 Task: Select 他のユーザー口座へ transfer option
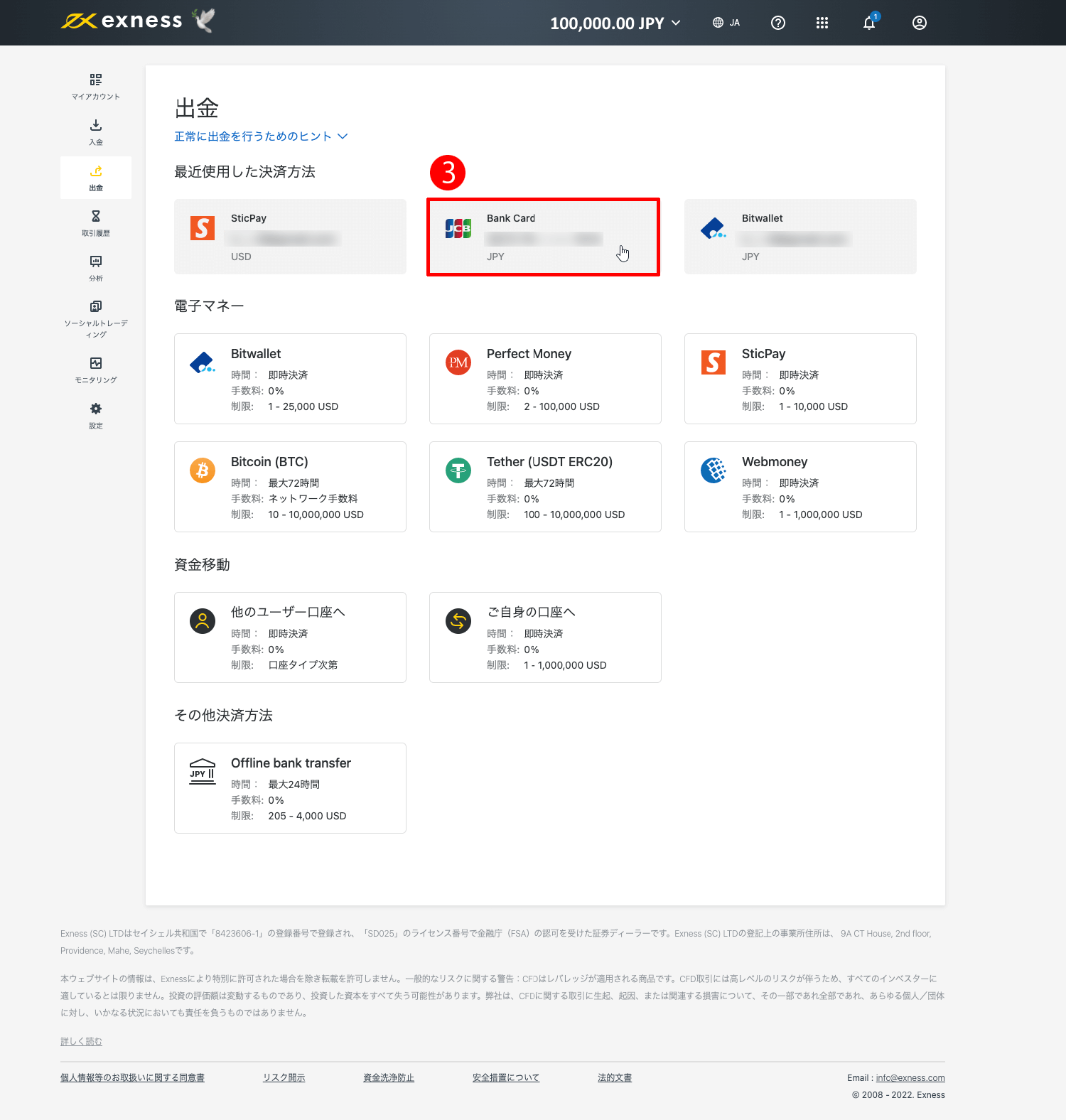[x=290, y=637]
